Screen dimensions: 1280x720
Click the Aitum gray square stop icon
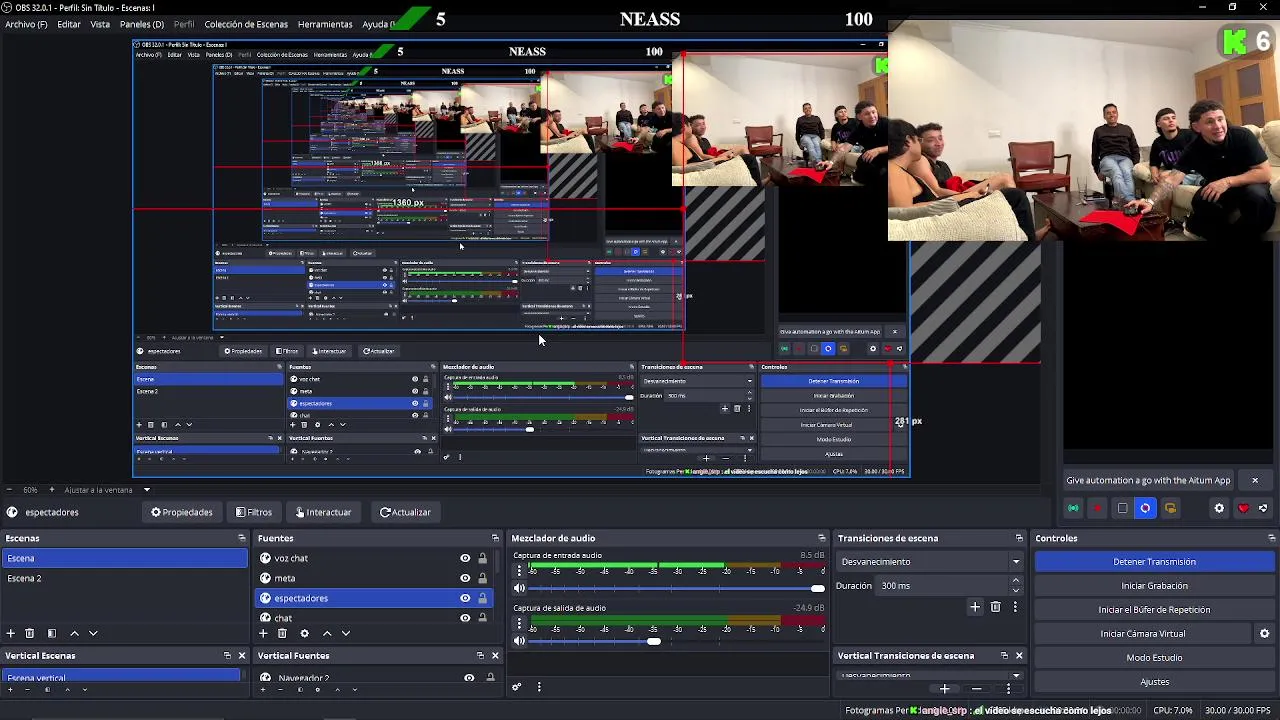1122,508
